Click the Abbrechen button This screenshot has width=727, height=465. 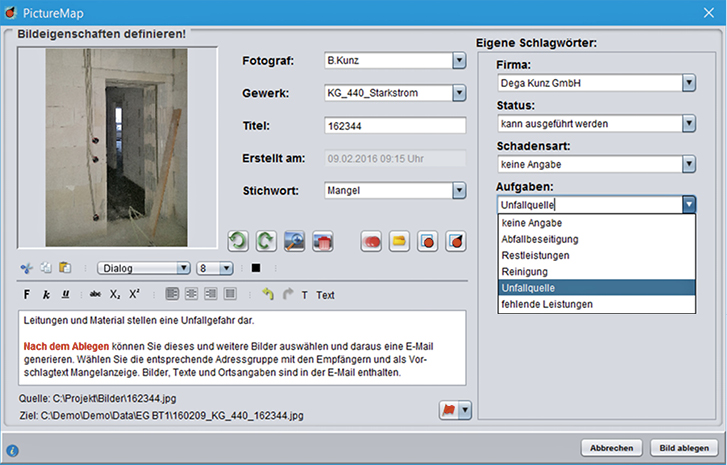(x=612, y=448)
